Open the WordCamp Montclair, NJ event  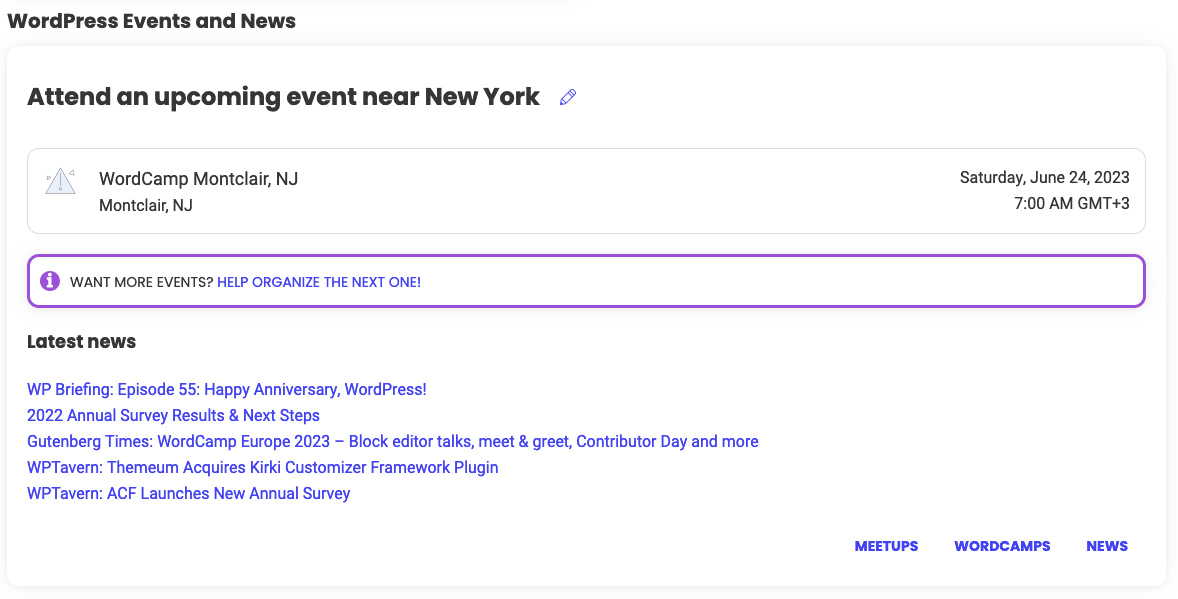tap(198, 179)
